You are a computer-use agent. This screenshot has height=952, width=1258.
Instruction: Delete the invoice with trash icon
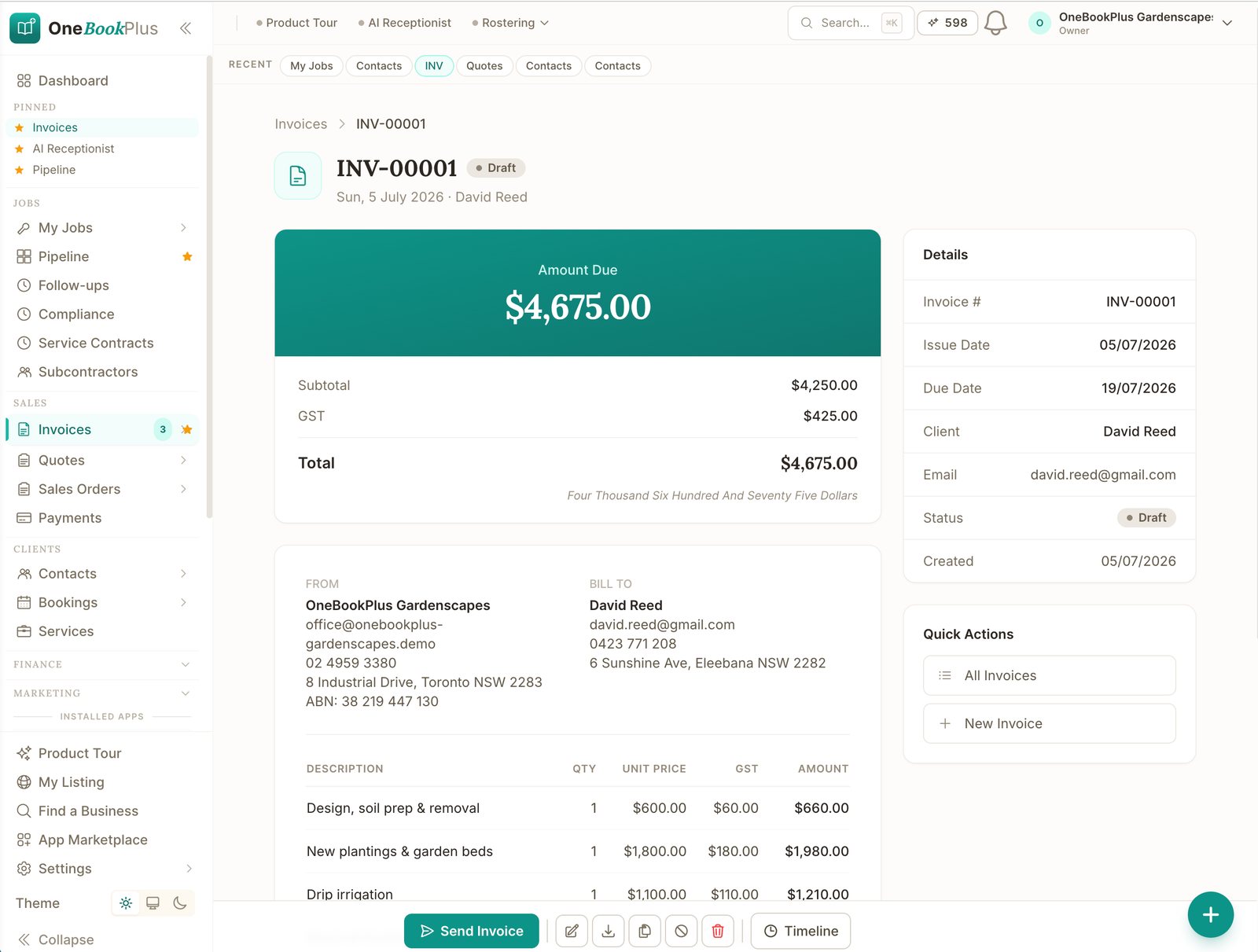[x=718, y=931]
